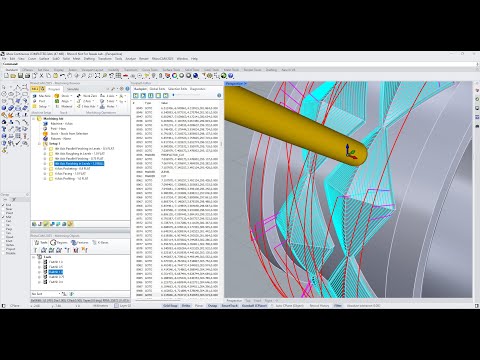Click the Work Zero button

coord(87,96)
